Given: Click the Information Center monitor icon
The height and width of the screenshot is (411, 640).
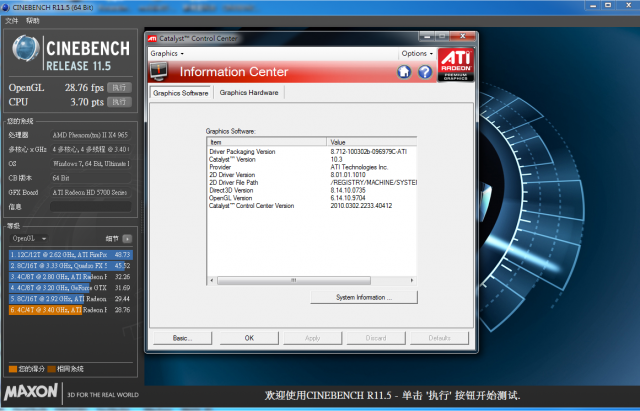Looking at the screenshot, I should coord(159,71).
